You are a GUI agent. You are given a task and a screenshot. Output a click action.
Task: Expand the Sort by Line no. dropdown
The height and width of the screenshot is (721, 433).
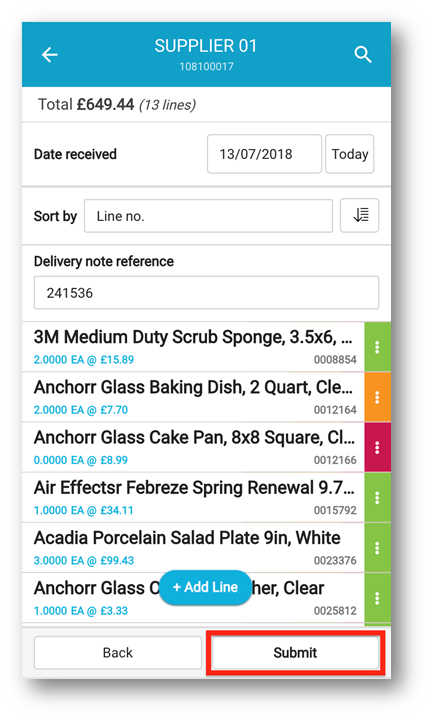coord(208,216)
